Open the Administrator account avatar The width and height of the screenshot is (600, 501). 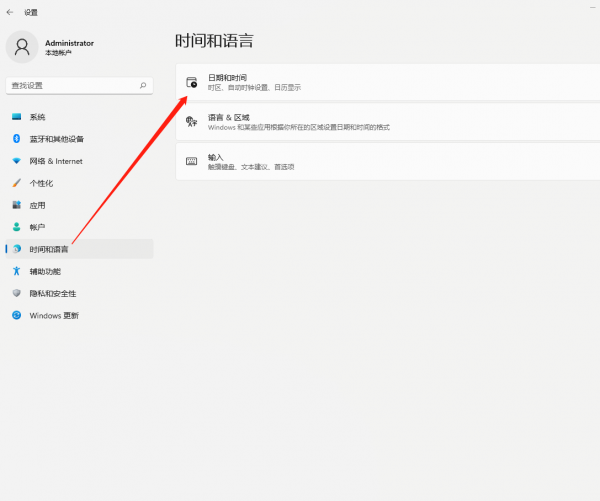(x=22, y=47)
